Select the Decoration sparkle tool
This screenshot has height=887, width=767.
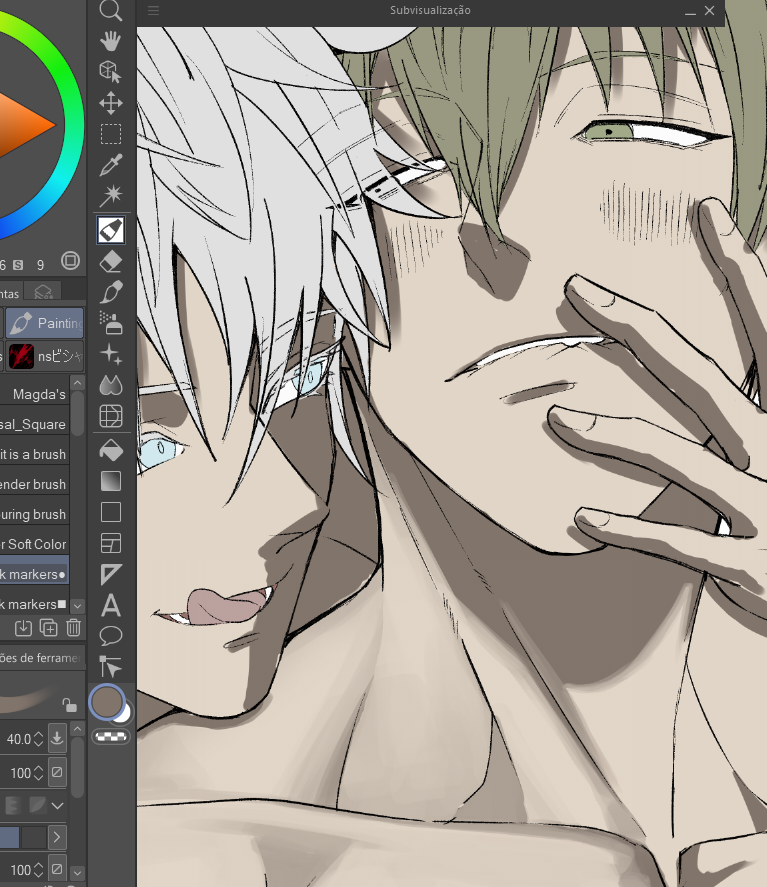tap(110, 354)
